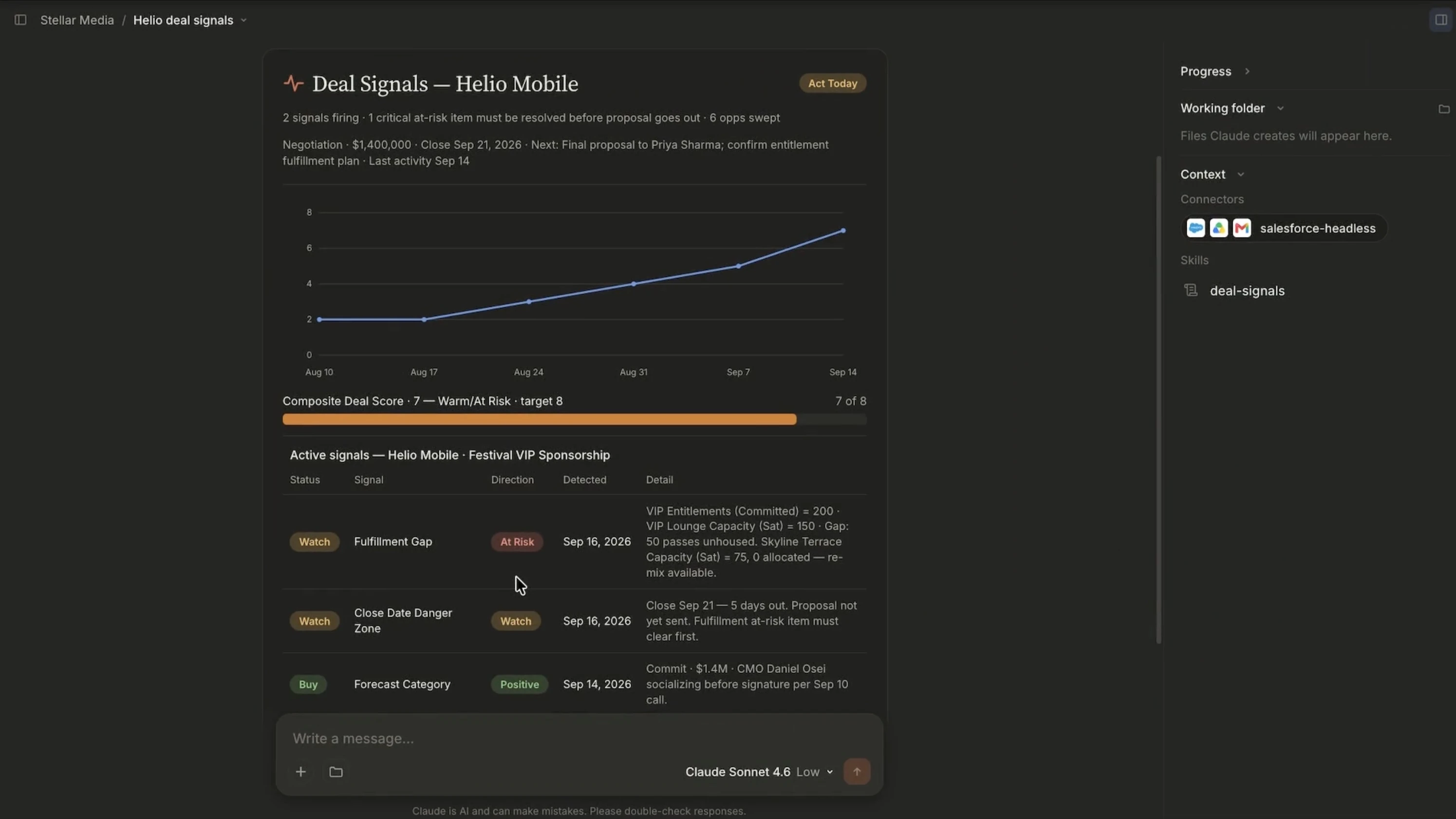Image resolution: width=1456 pixels, height=819 pixels.
Task: Open the deal-signals skill
Action: point(1247,291)
